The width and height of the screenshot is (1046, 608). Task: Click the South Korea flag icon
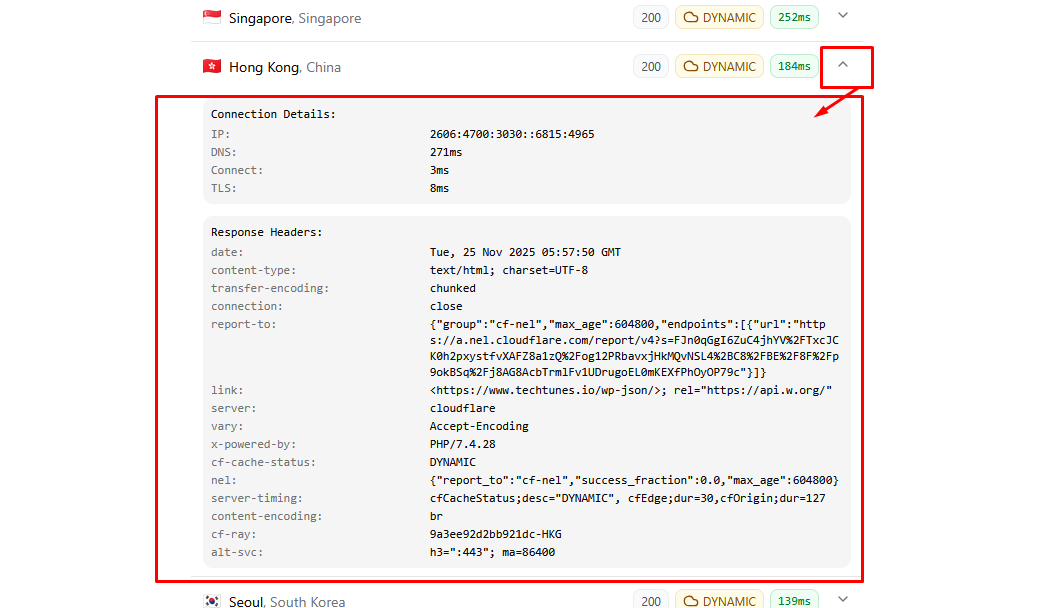[x=212, y=601]
